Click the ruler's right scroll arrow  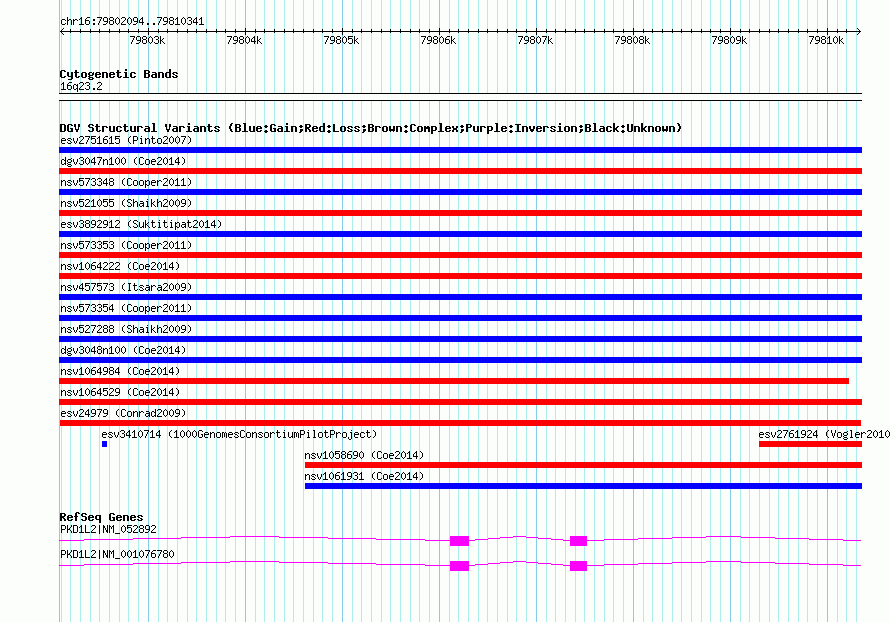[859, 32]
